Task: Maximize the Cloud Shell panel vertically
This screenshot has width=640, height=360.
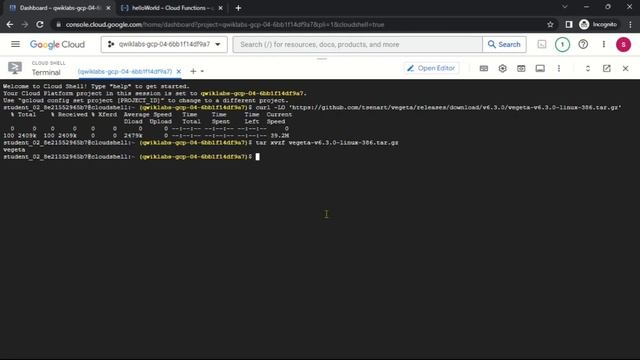Action: tap(588, 69)
